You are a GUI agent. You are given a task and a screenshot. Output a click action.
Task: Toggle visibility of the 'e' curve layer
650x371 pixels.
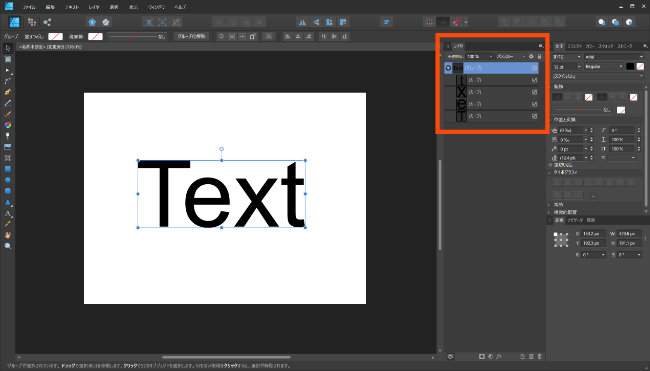coord(534,104)
